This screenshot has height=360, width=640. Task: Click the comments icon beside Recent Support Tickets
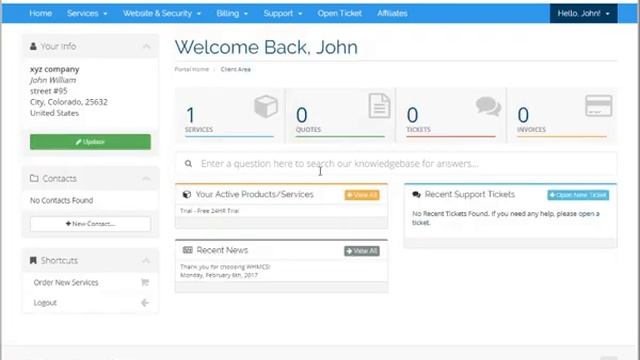[x=416, y=194]
